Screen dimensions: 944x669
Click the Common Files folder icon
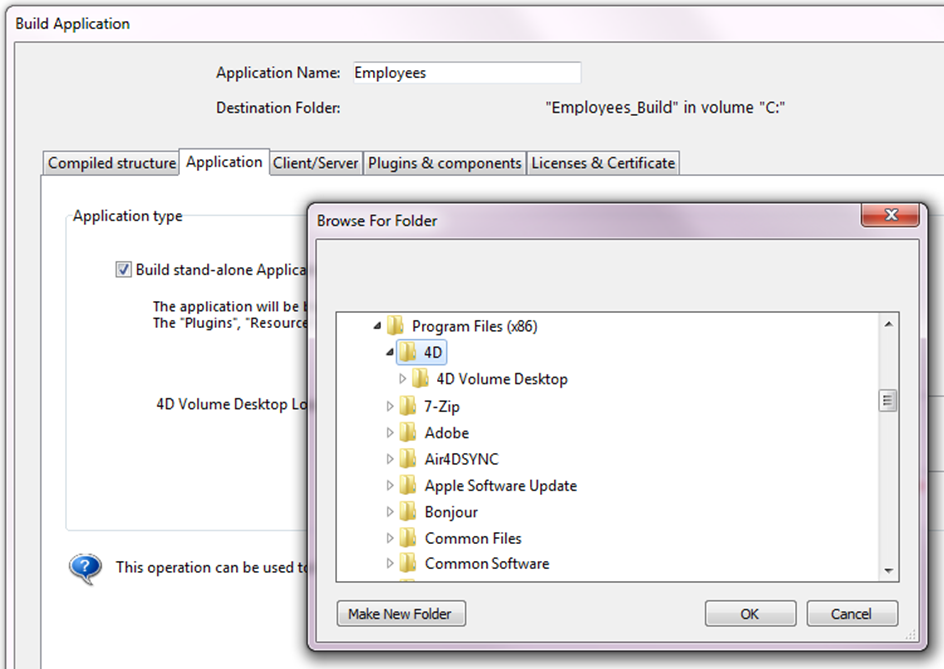tap(408, 538)
